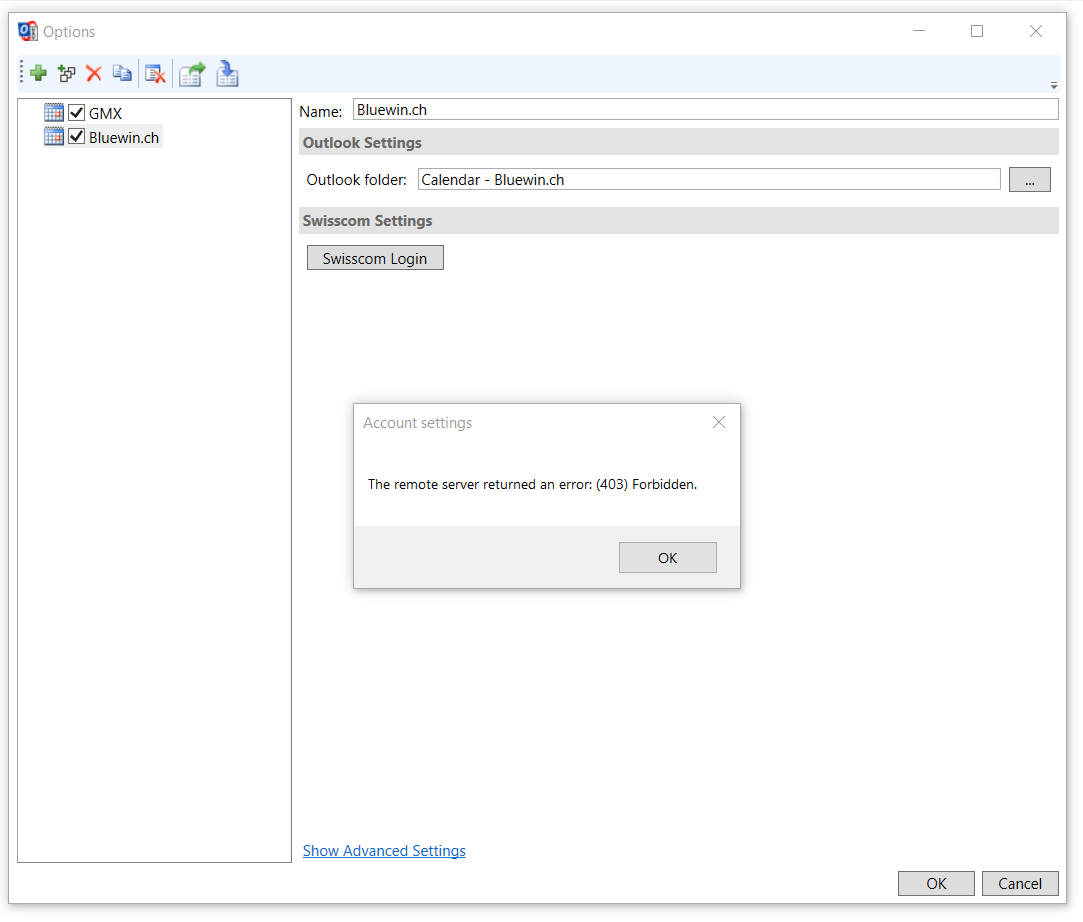Delete the selected profile with the red X
Image resolution: width=1083 pixels, height=922 pixels.
[94, 73]
